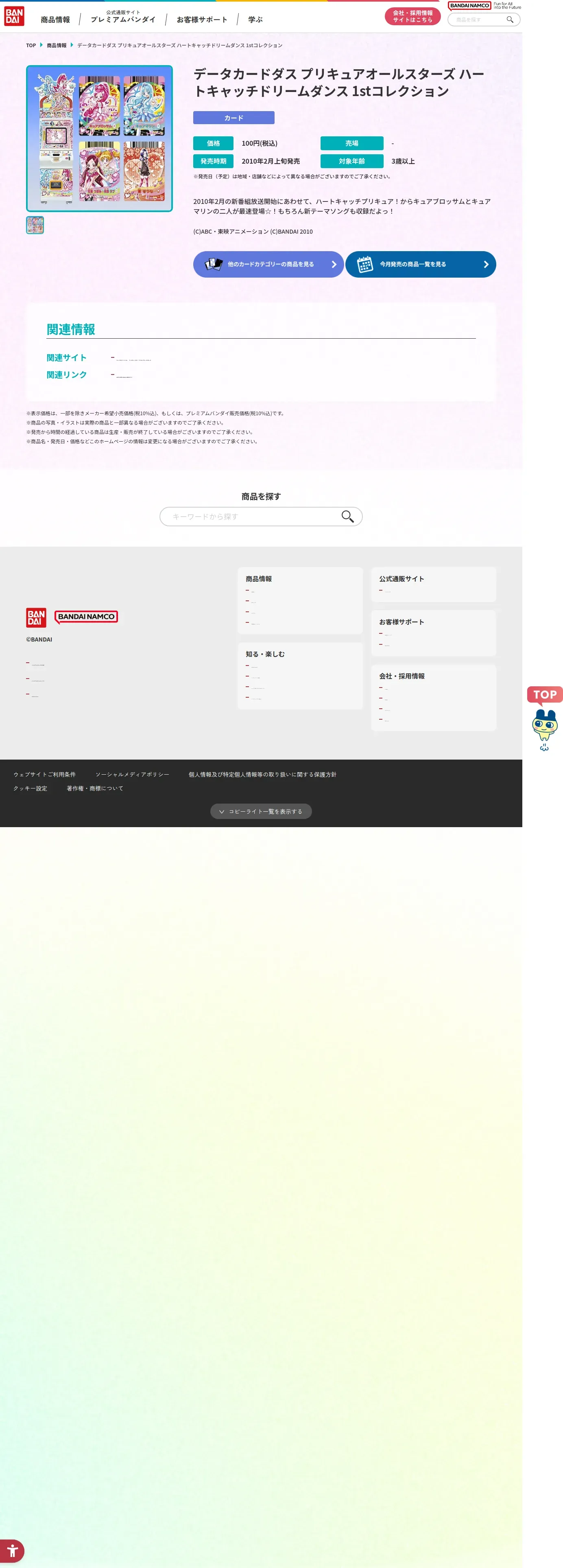Click the 会社・採用情報サイトはこちら button

click(412, 16)
